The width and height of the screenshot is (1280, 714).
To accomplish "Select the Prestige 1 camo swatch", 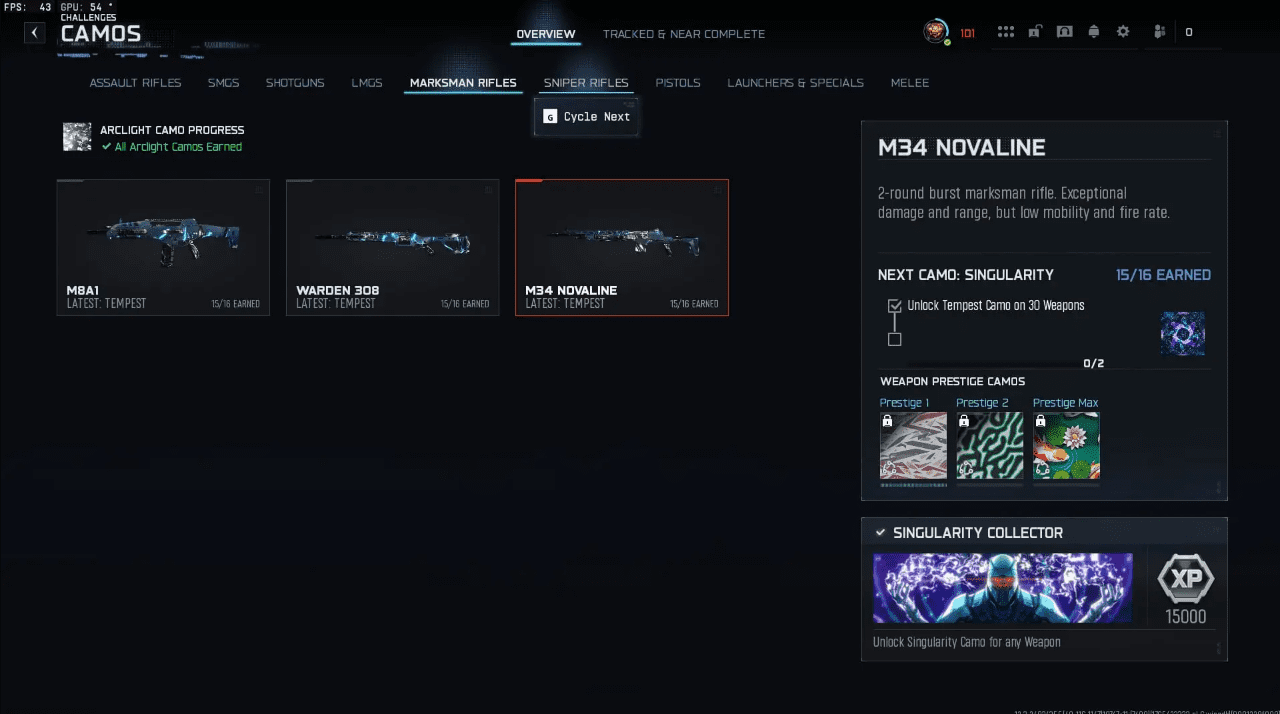I will tap(913, 446).
